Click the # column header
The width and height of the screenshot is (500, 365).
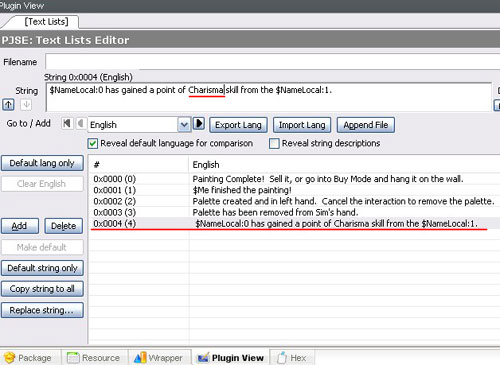[x=139, y=165]
